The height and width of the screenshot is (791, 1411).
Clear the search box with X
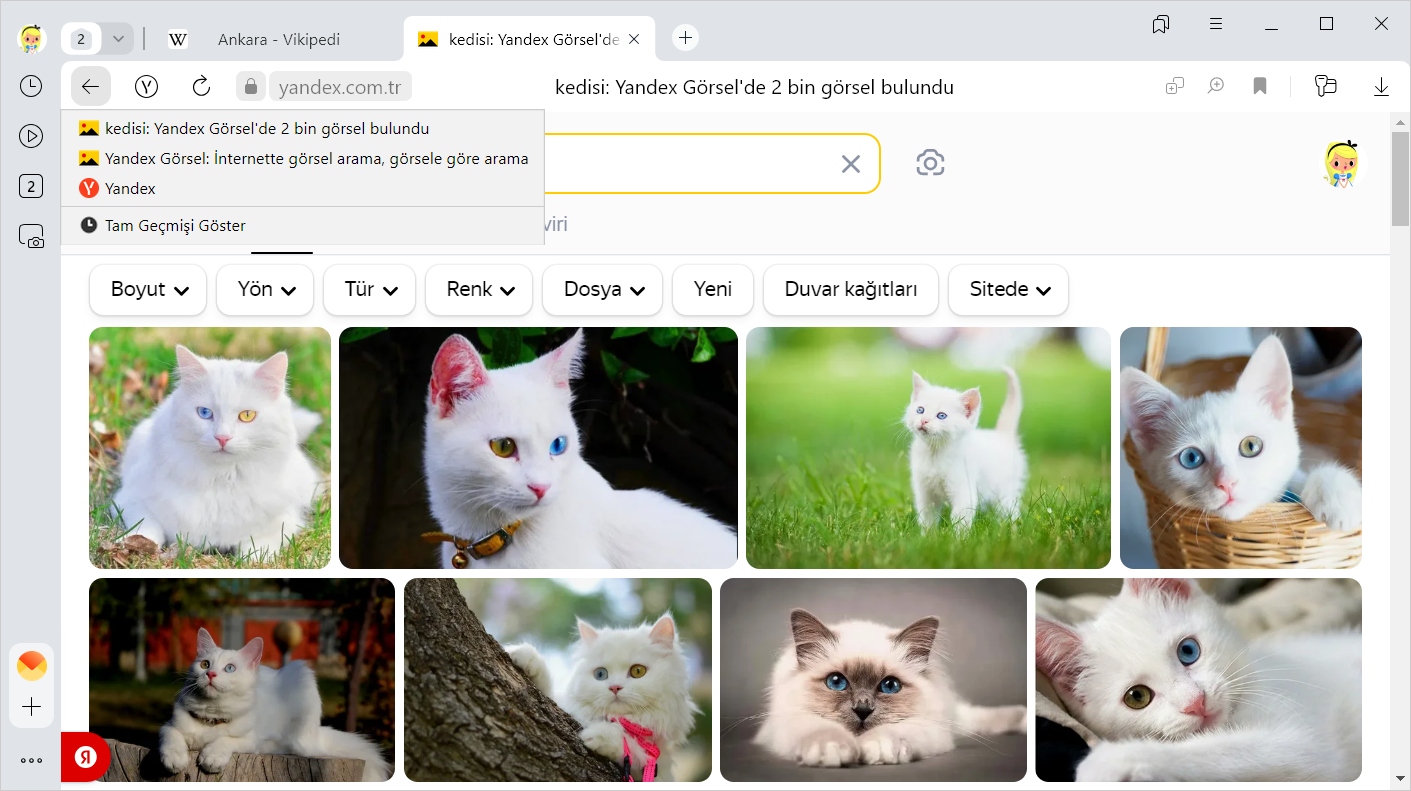pos(850,164)
